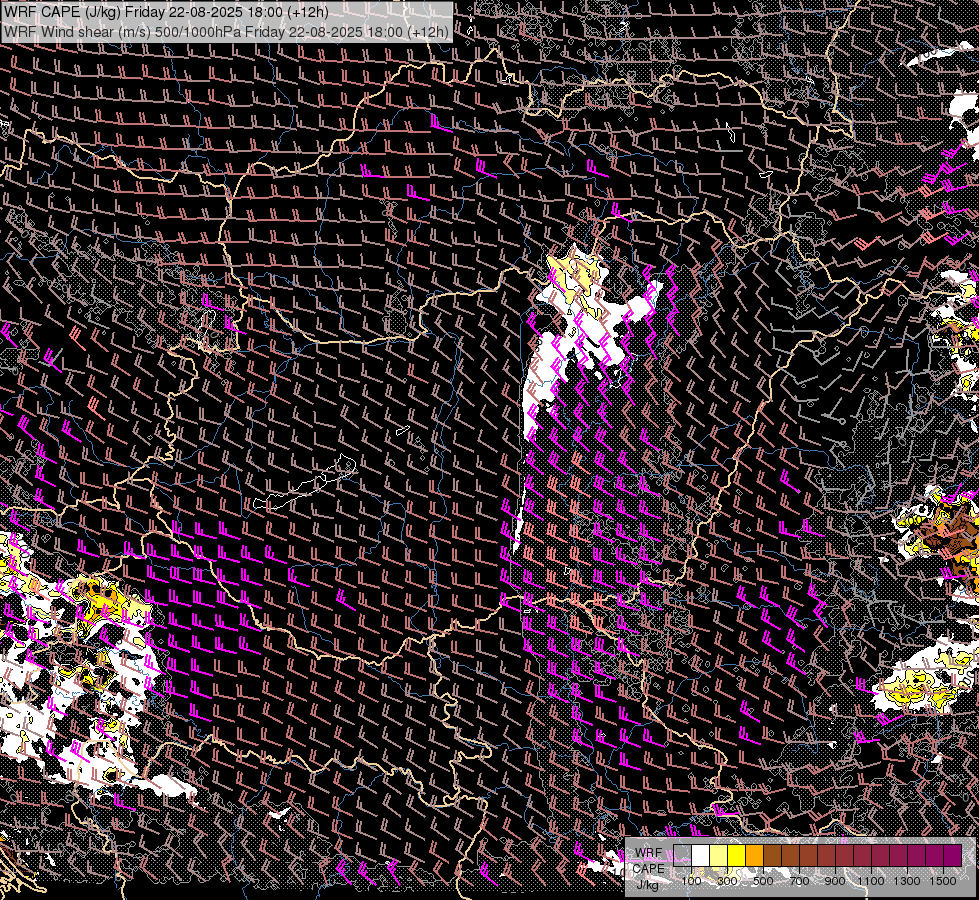Select the orange CAPE legend swatch
This screenshot has height=900, width=979.
tap(754, 856)
